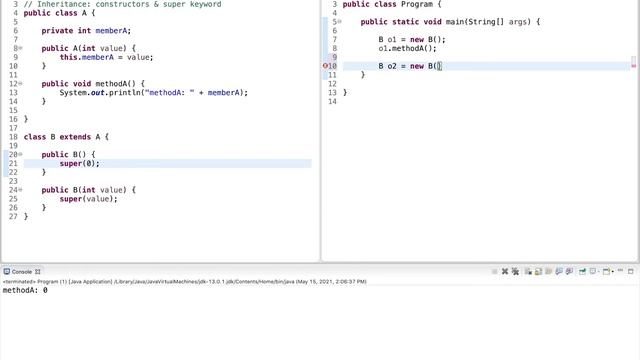
Task: Pin the Console view
Action: [582, 271]
